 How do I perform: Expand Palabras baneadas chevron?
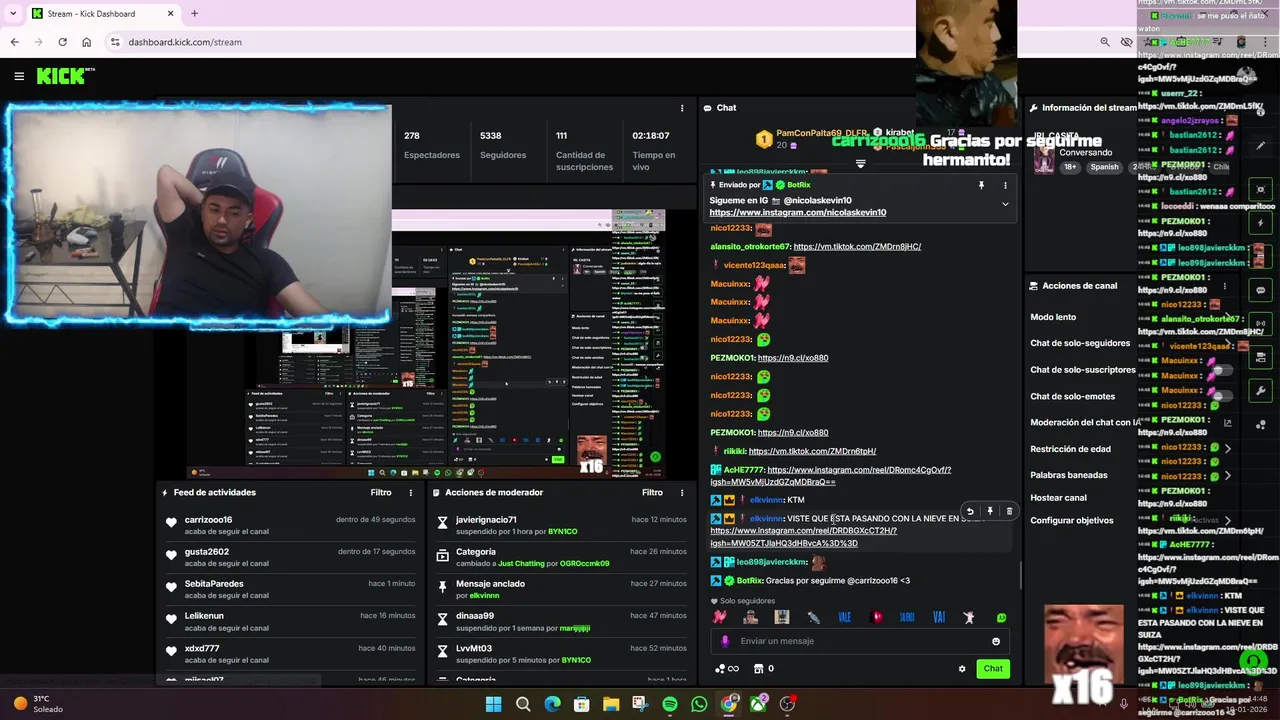(x=1228, y=475)
